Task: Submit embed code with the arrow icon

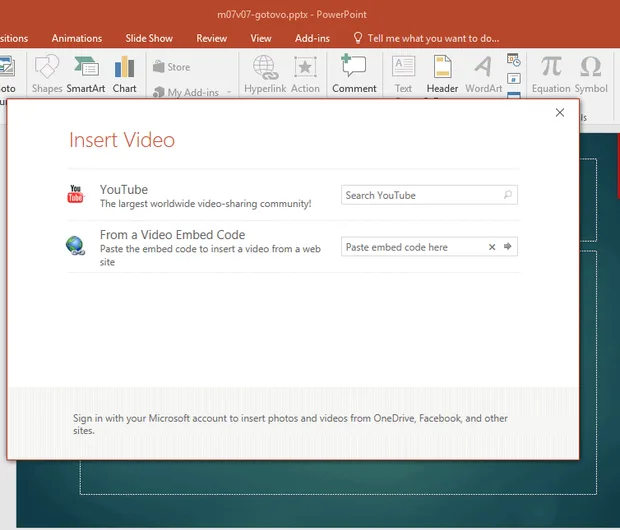Action: (x=508, y=247)
